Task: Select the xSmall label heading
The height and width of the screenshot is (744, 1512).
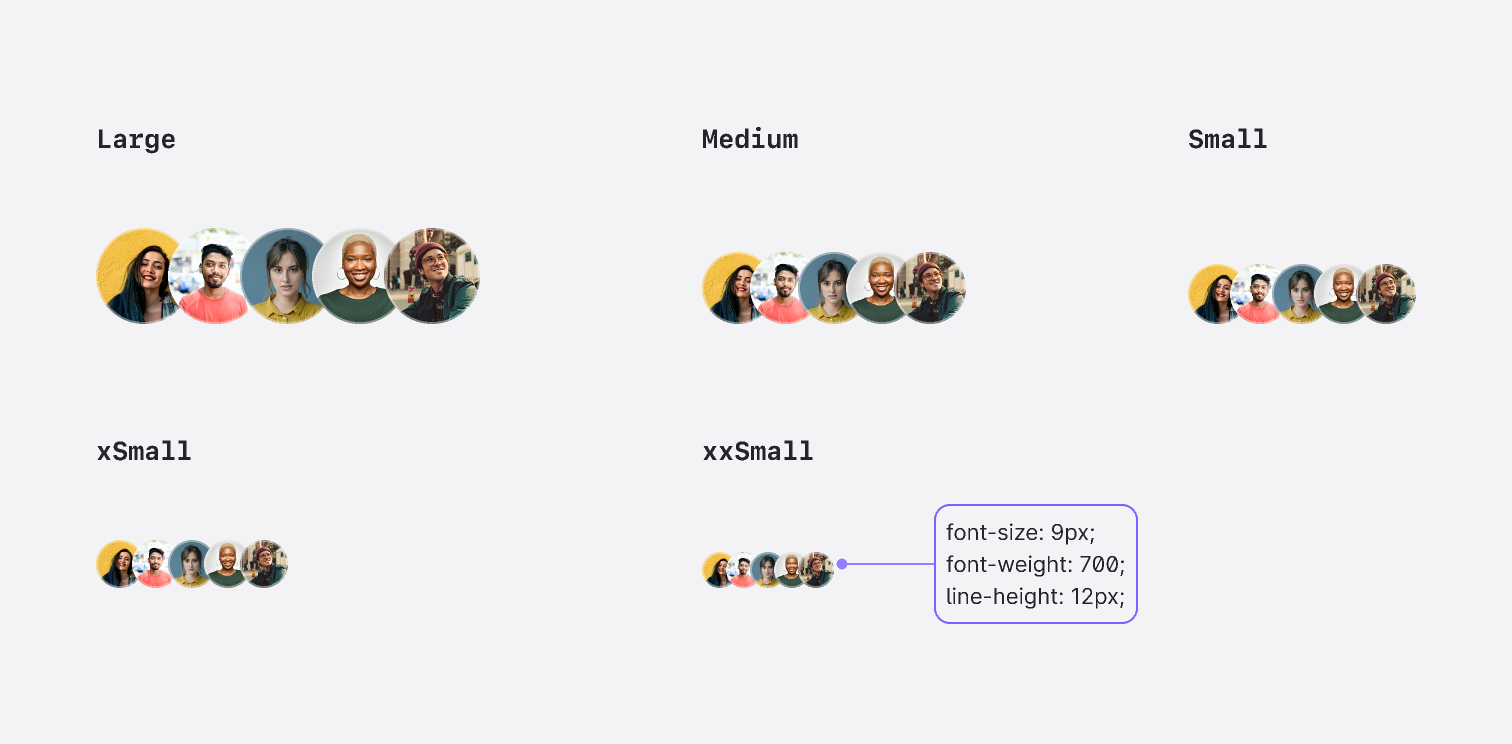Action: point(143,451)
